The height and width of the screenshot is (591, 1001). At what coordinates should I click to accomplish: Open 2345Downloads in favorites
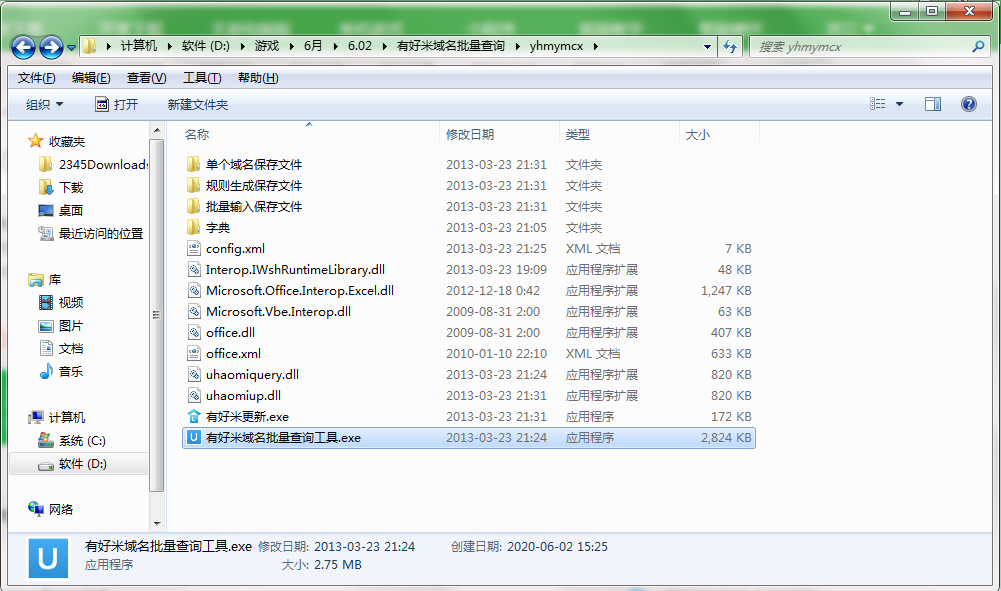click(103, 165)
